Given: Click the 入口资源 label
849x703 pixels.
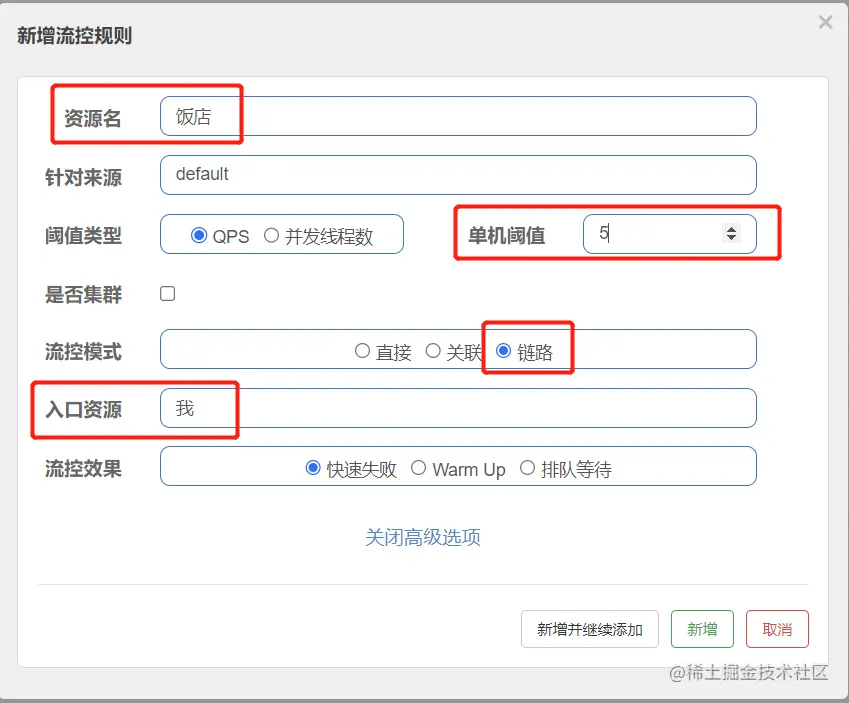Looking at the screenshot, I should [83, 409].
